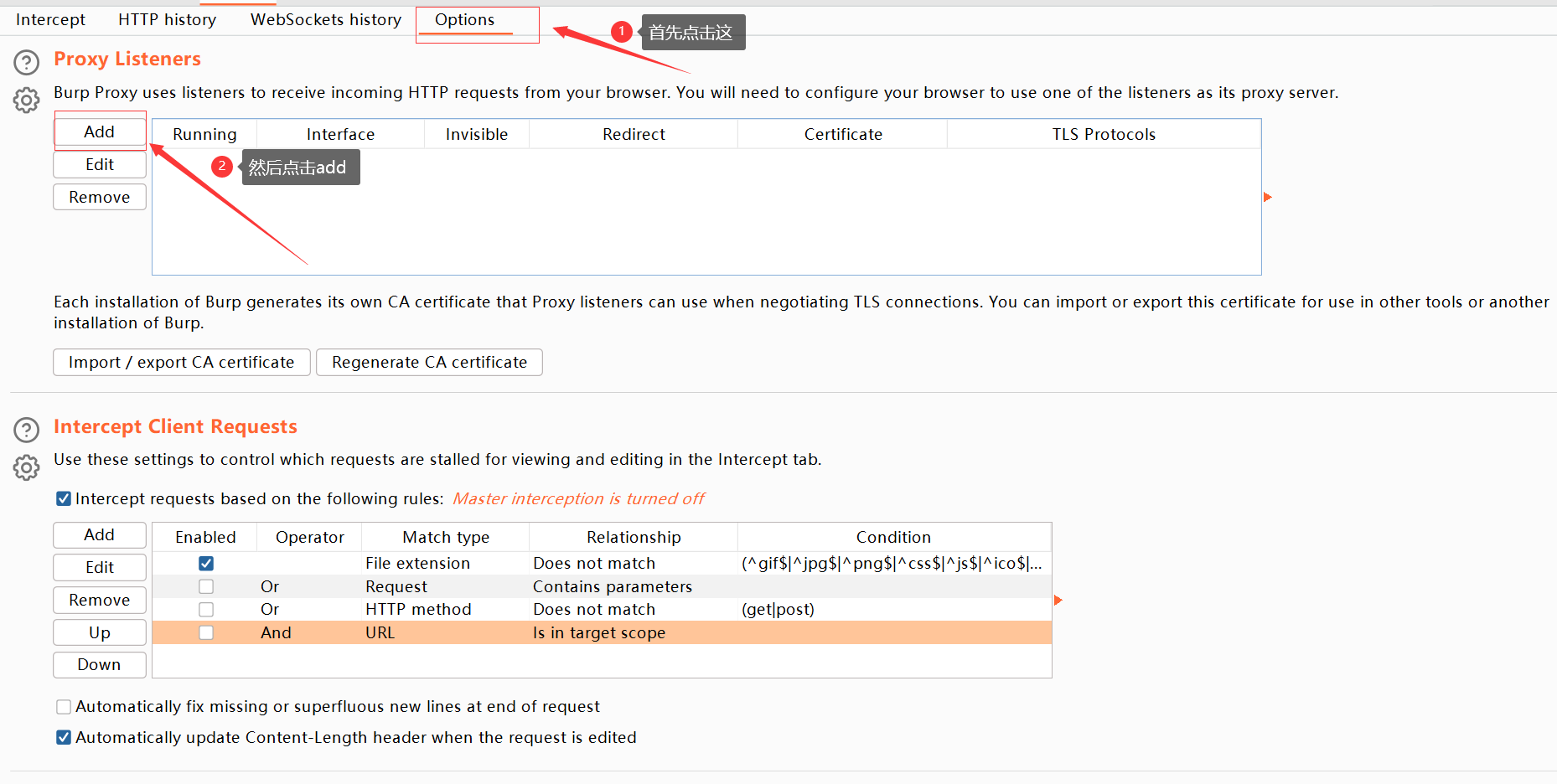Uncheck automatically update Content-Length header

64,738
